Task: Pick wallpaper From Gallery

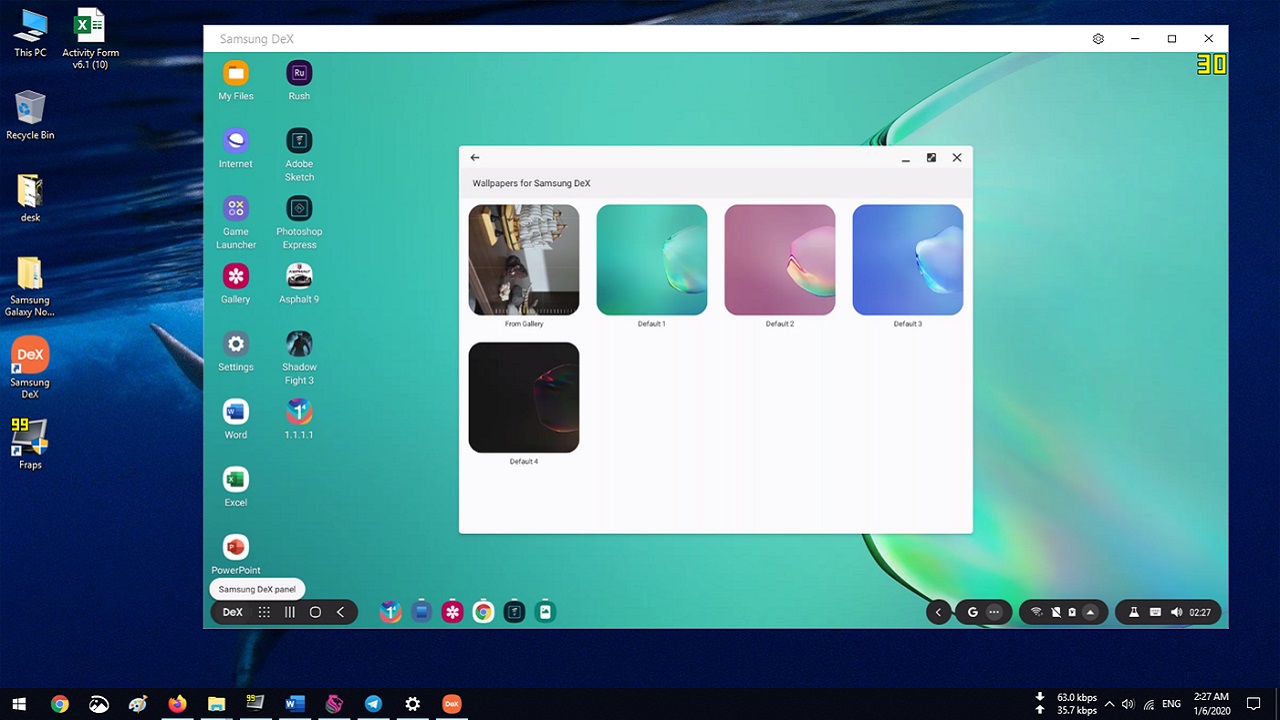Action: click(524, 260)
